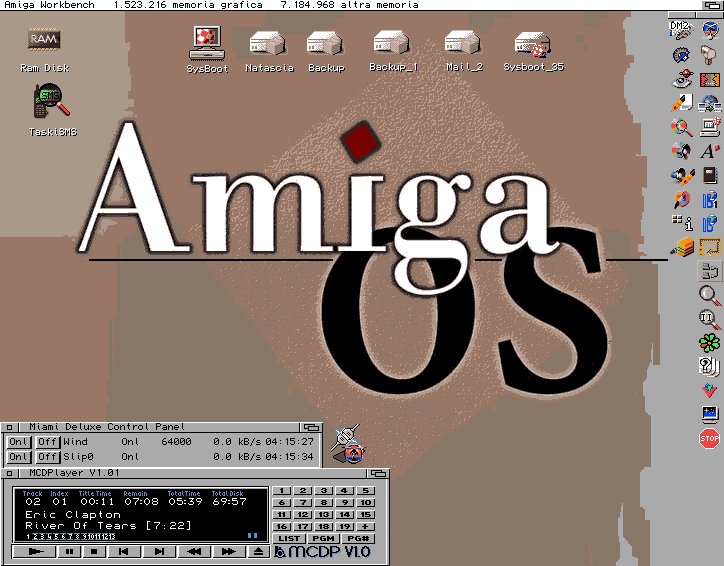Open the networked computers globe dock icon

(710, 104)
